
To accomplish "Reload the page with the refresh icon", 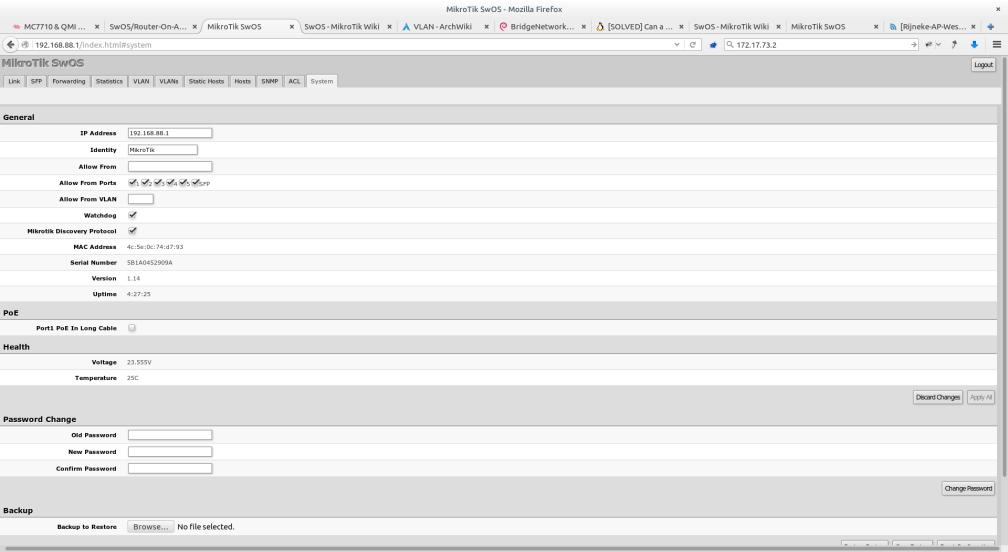I will pyautogui.click(x=692, y=44).
